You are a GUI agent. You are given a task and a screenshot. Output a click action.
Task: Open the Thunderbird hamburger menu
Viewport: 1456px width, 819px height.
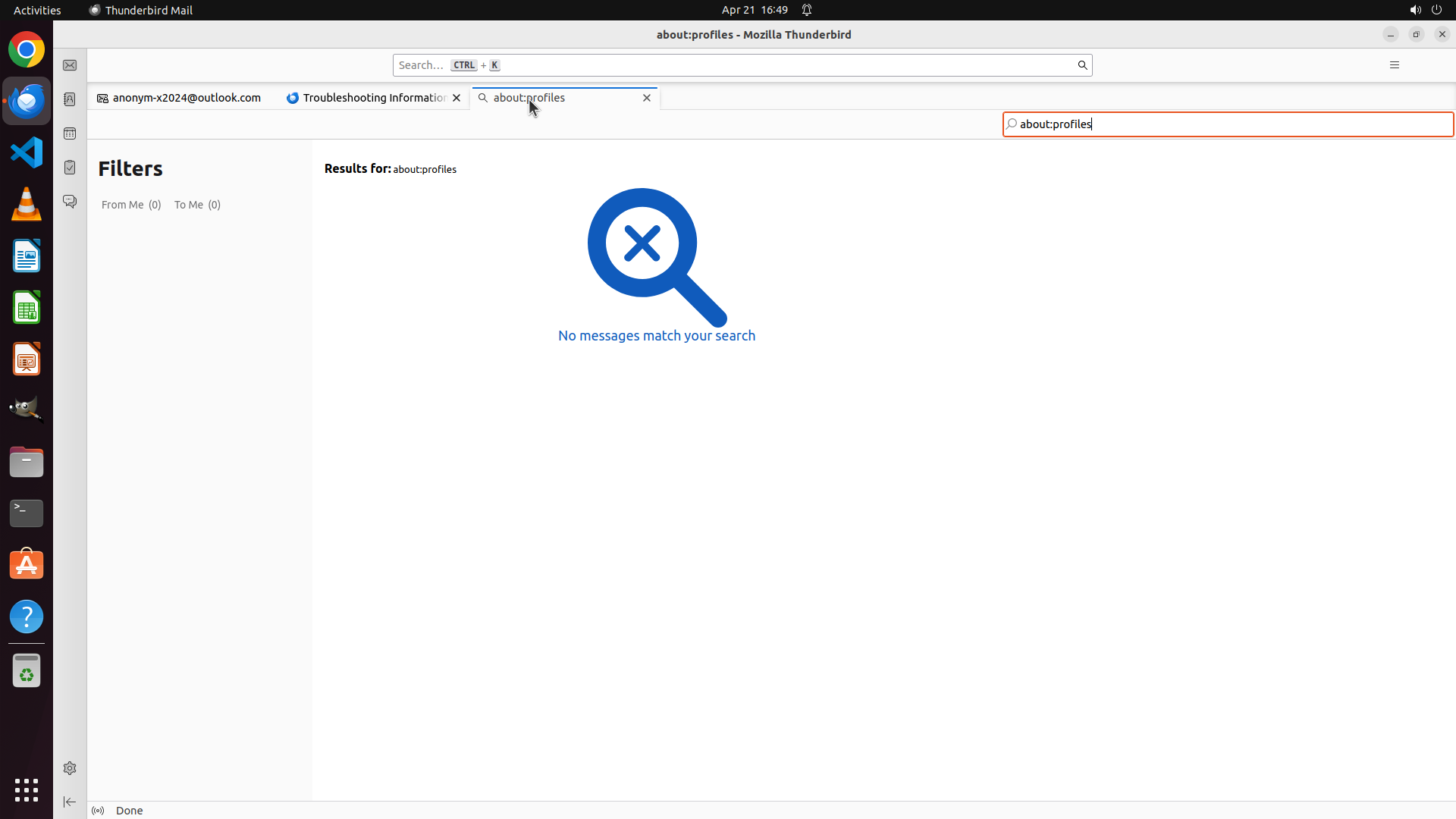pos(1394,65)
